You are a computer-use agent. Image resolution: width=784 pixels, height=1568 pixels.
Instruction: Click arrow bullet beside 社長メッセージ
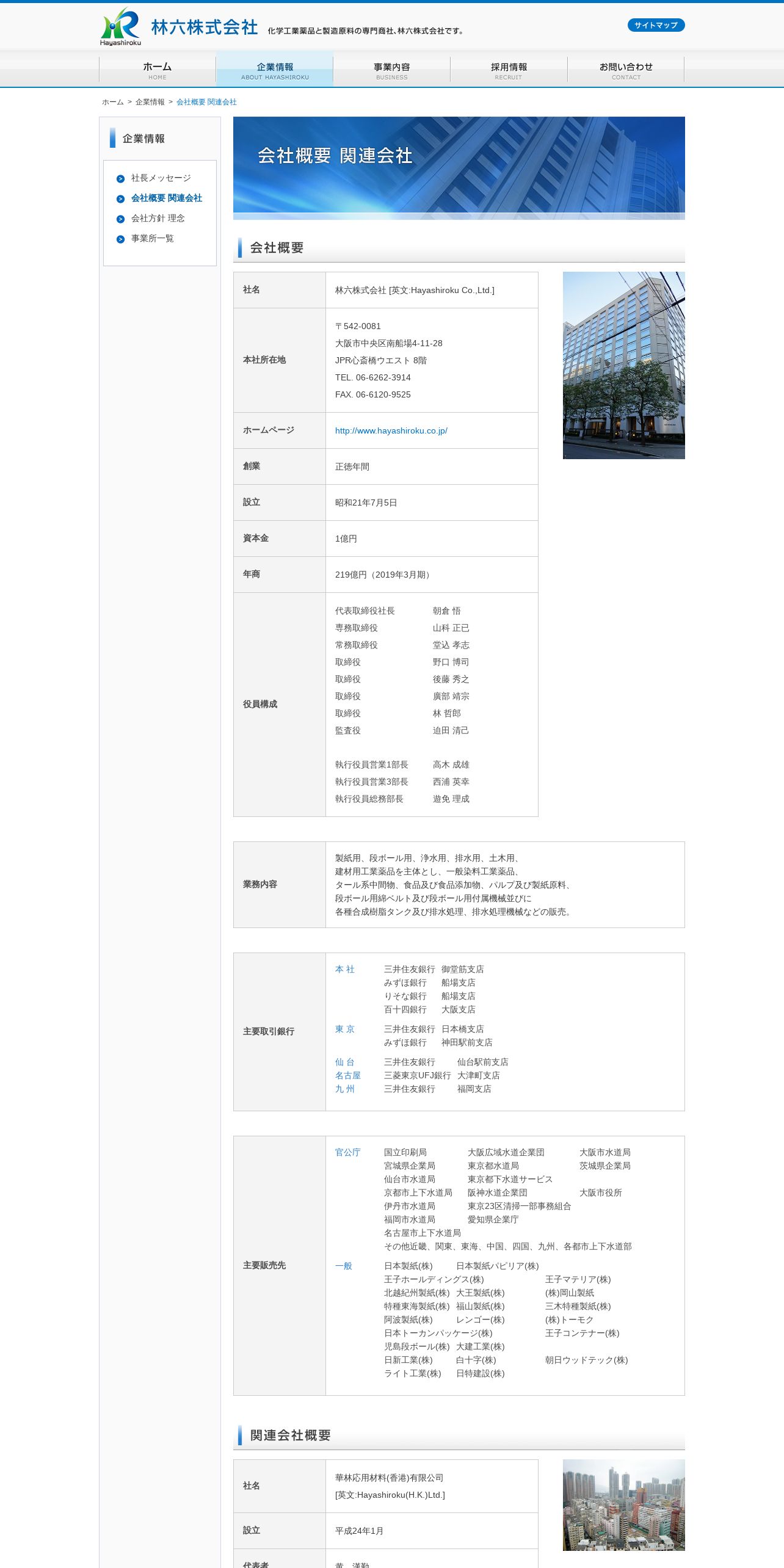[x=120, y=178]
